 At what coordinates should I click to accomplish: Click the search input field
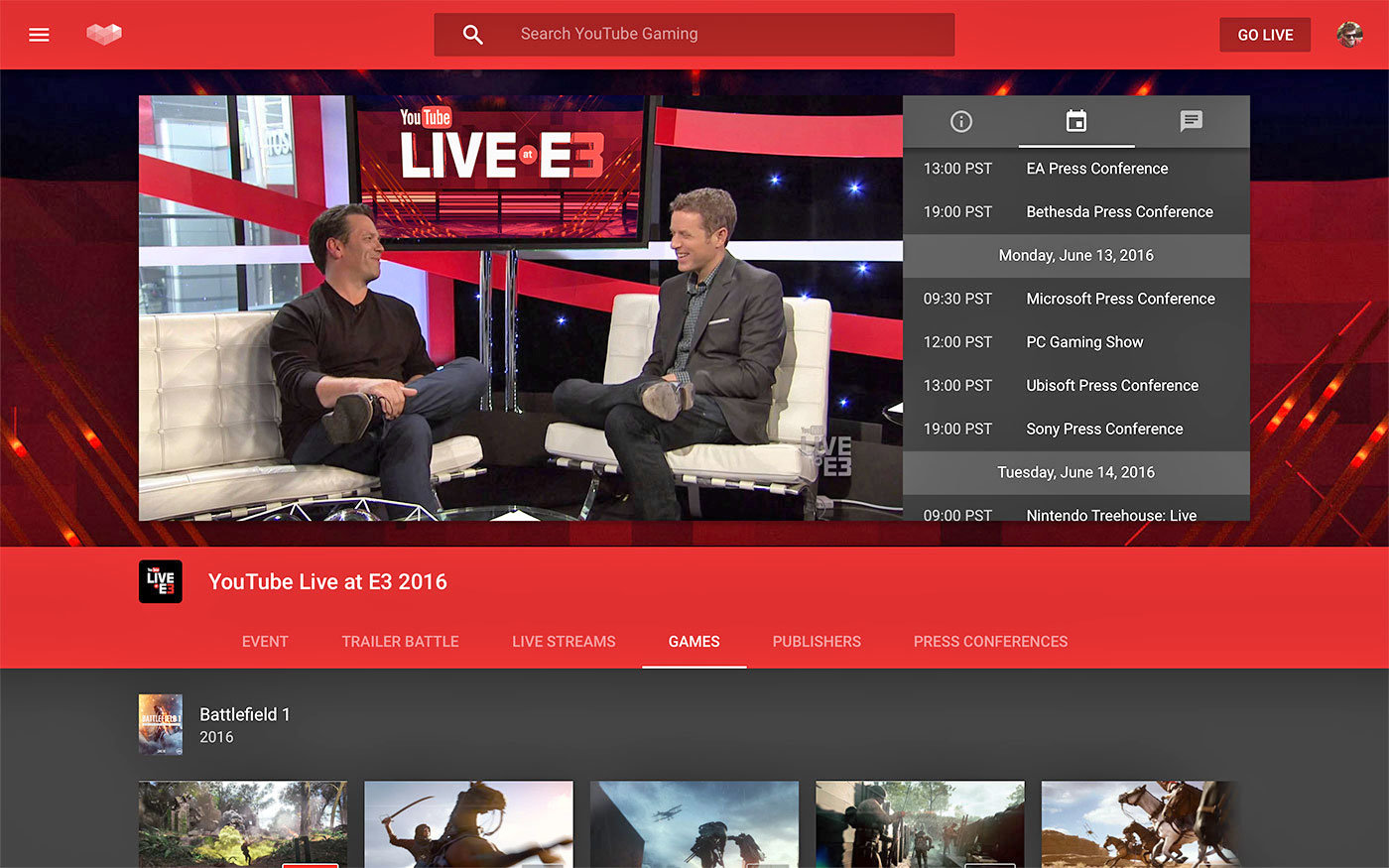pyautogui.click(x=694, y=33)
